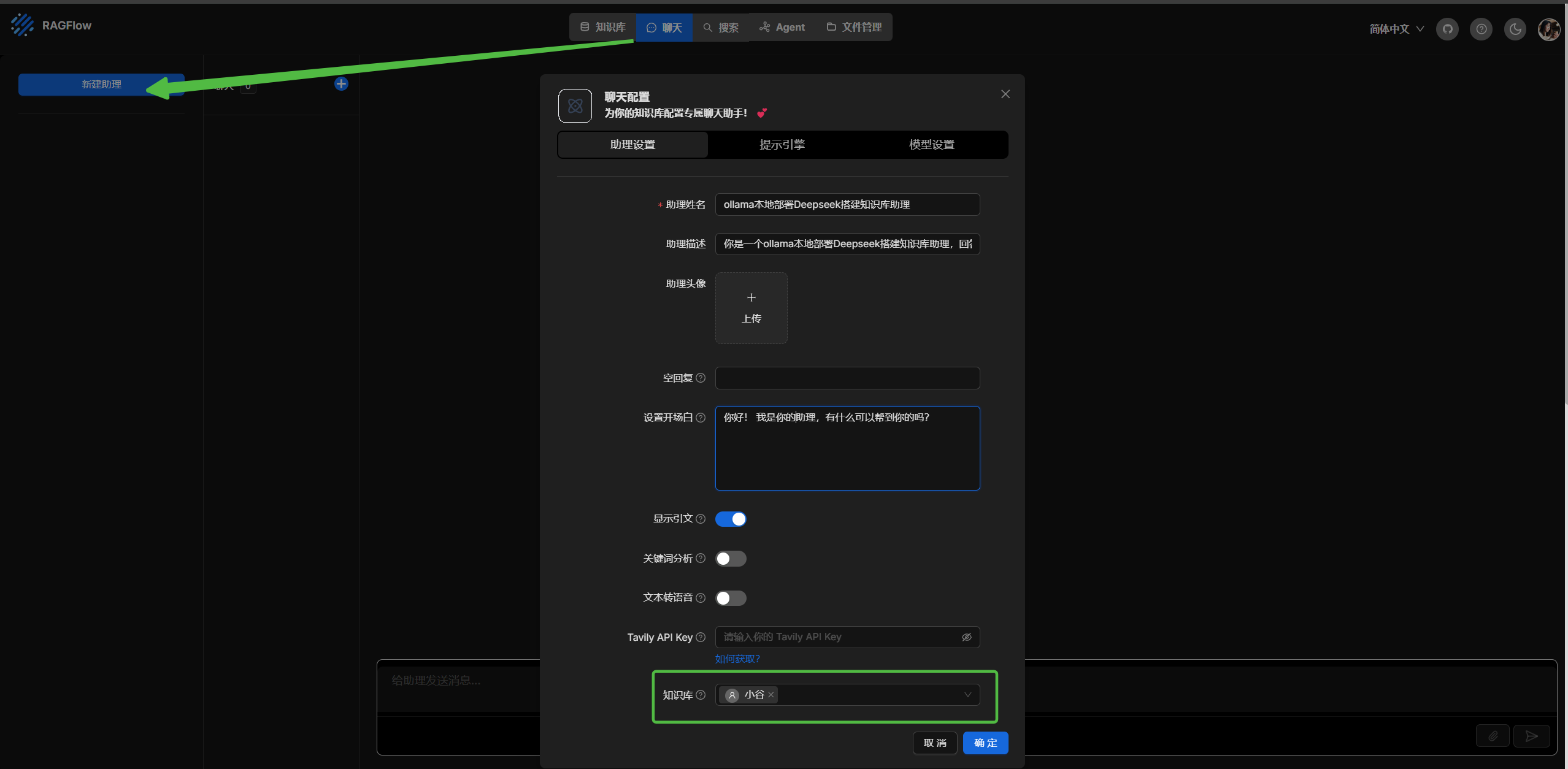
Task: Open the GitHub icon link
Action: (x=1447, y=29)
